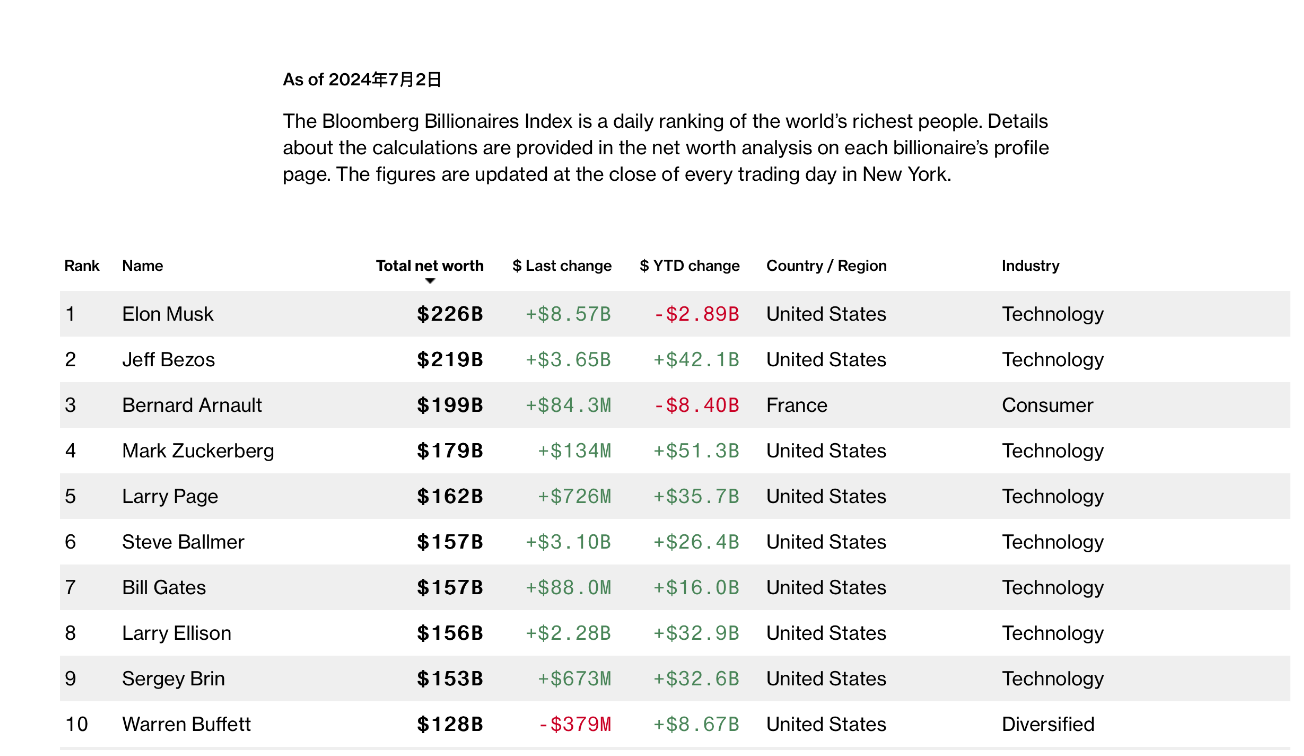Sort by $ YTD change column
1304x756 pixels.
click(689, 266)
